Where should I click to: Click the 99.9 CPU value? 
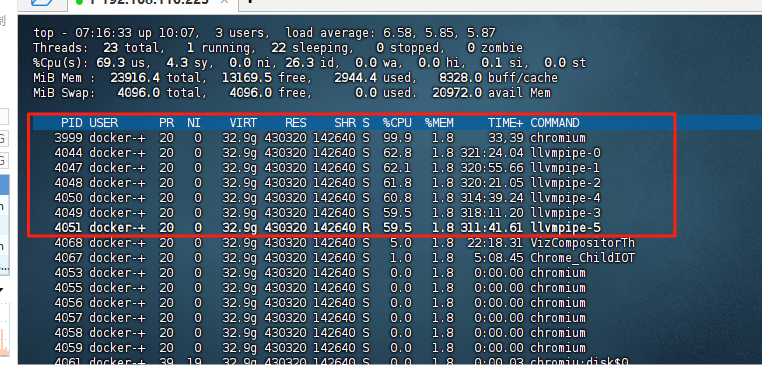click(x=397, y=138)
